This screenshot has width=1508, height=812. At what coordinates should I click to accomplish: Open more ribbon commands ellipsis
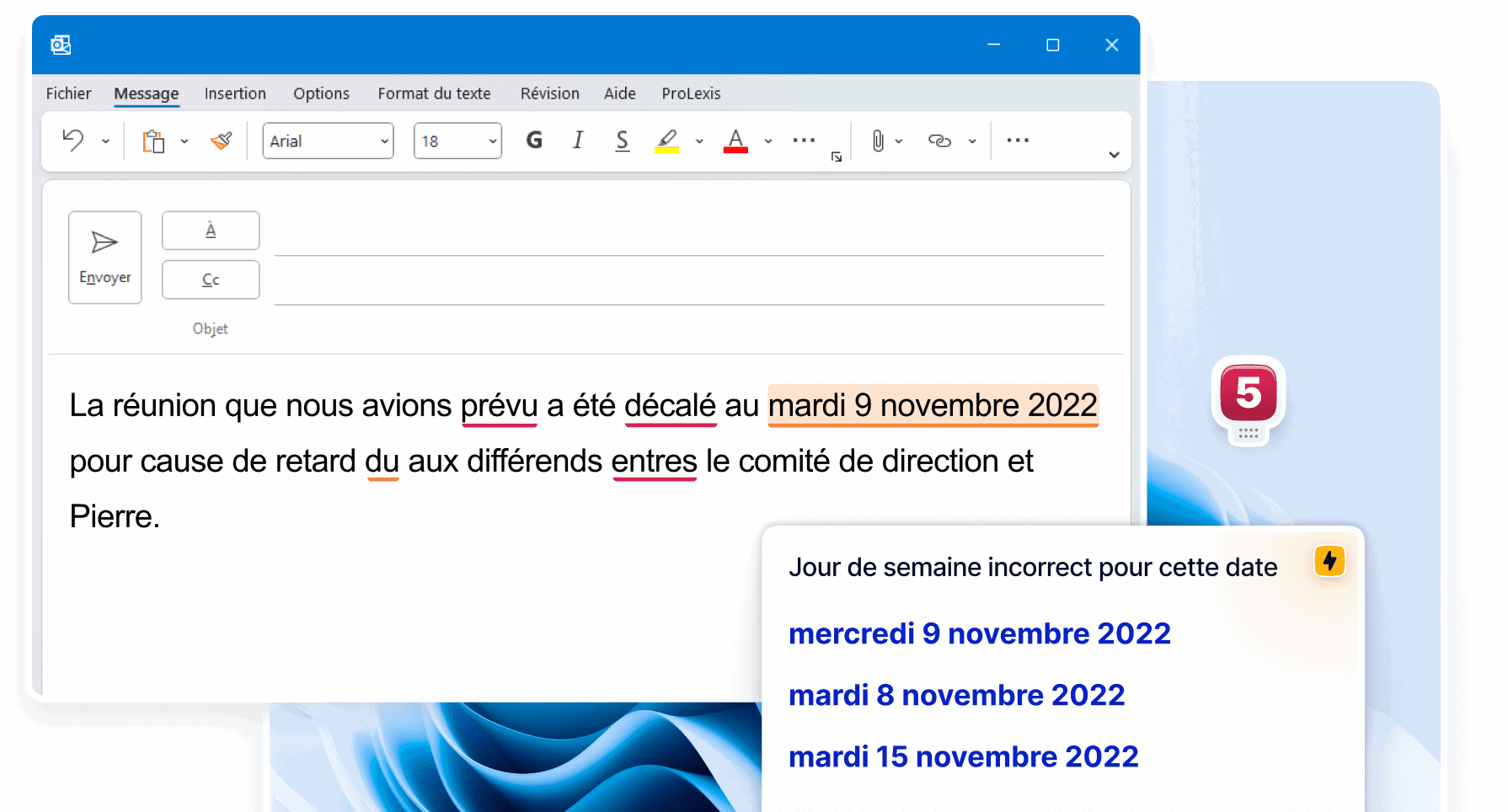(x=1018, y=140)
